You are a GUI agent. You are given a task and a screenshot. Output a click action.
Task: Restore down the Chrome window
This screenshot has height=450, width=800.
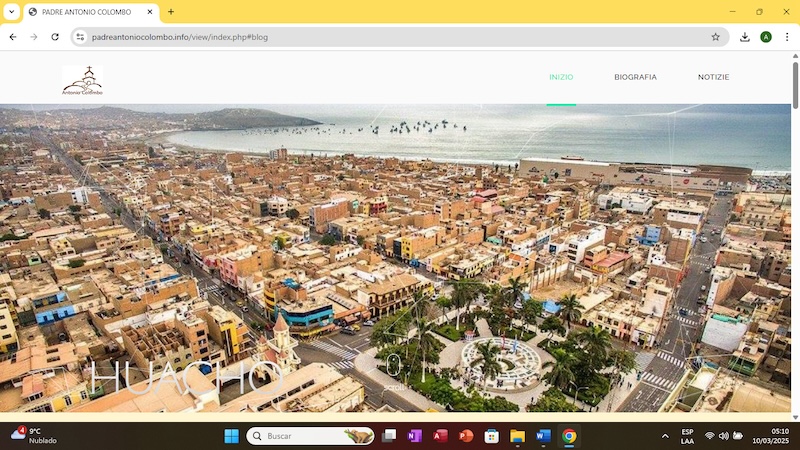pyautogui.click(x=759, y=12)
